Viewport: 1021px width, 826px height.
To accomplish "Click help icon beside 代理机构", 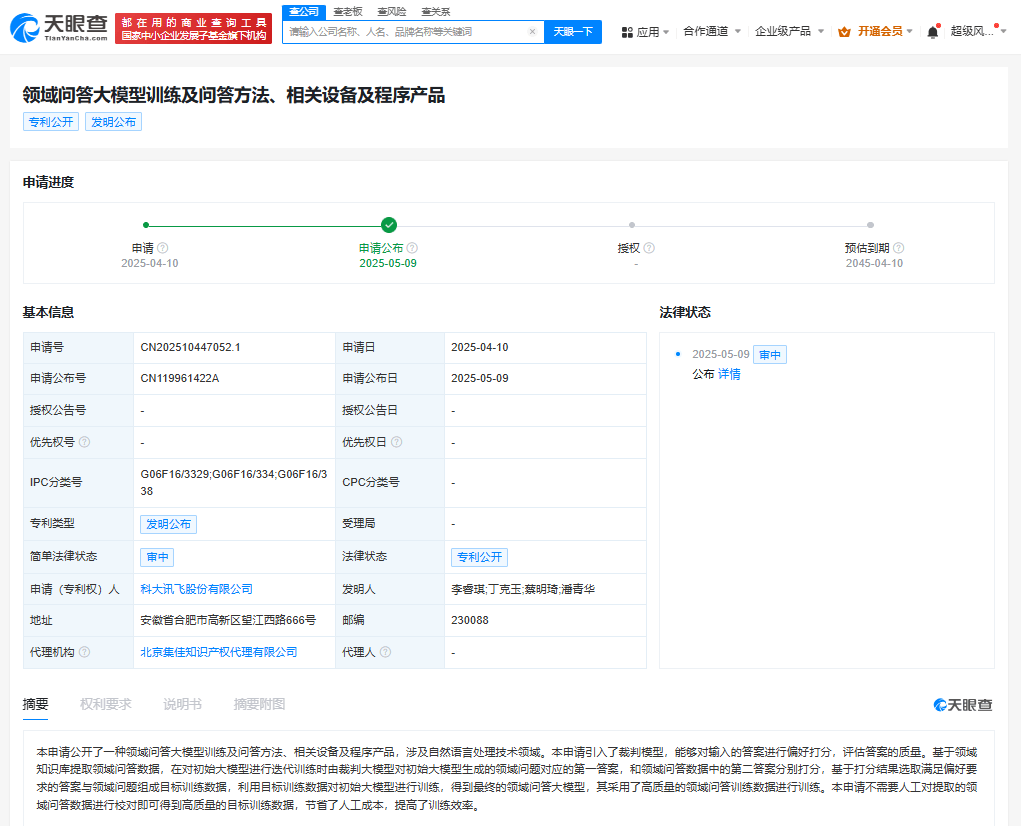I will 84,652.
